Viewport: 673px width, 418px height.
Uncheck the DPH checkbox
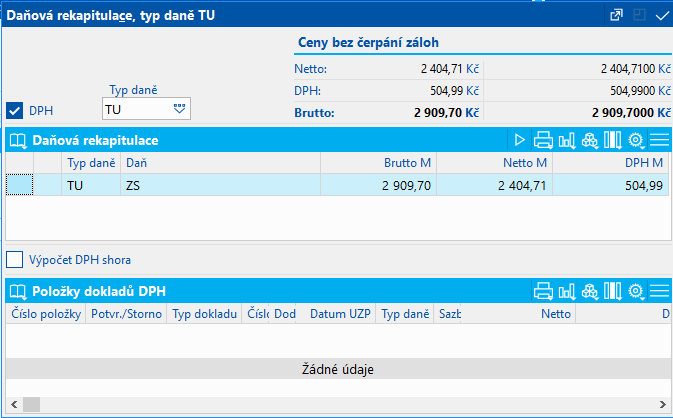point(15,110)
